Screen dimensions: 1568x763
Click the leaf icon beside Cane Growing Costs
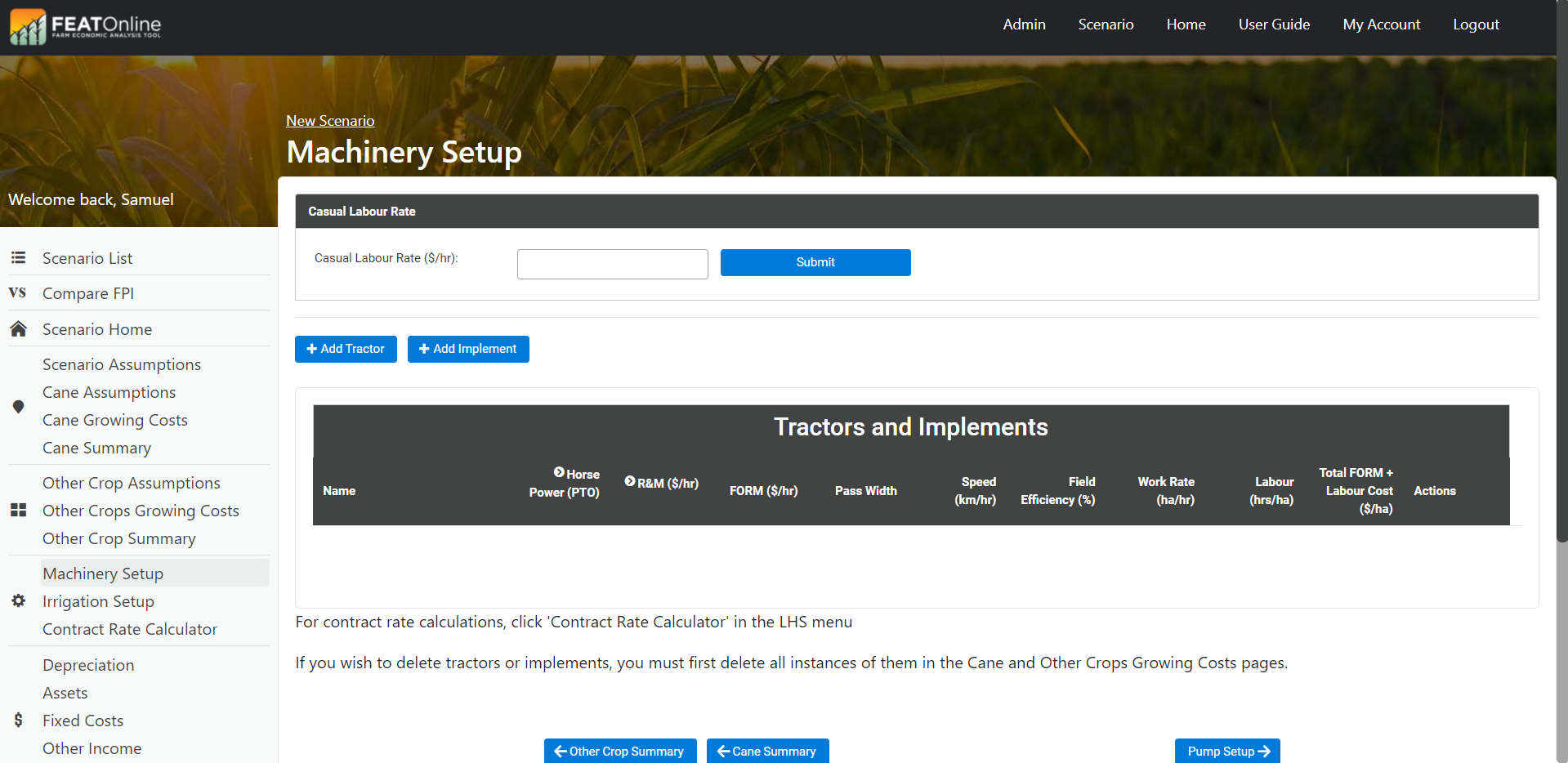point(18,407)
